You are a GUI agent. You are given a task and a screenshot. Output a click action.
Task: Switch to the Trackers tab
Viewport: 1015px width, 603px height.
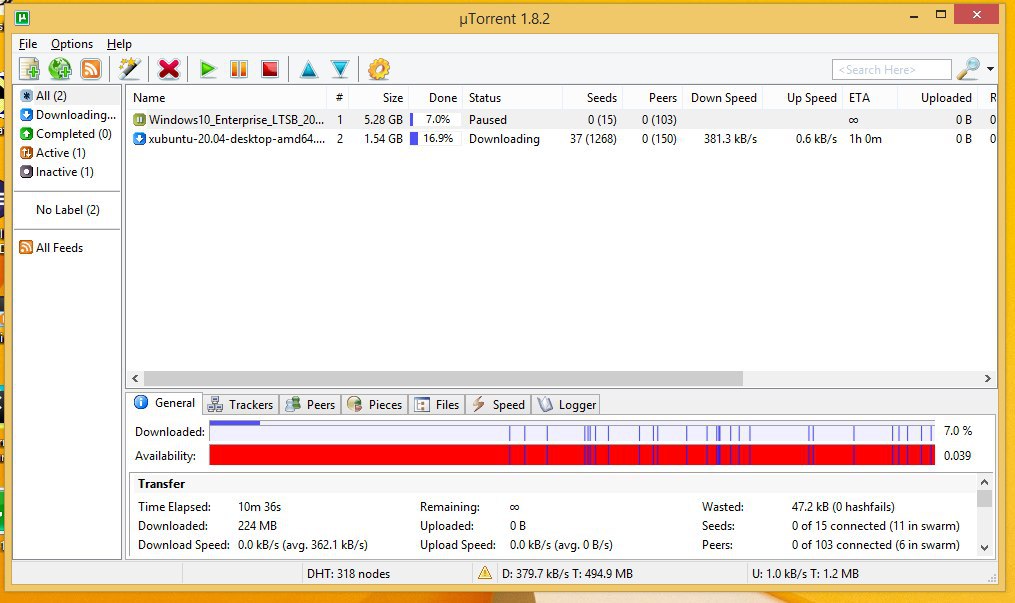[x=241, y=404]
